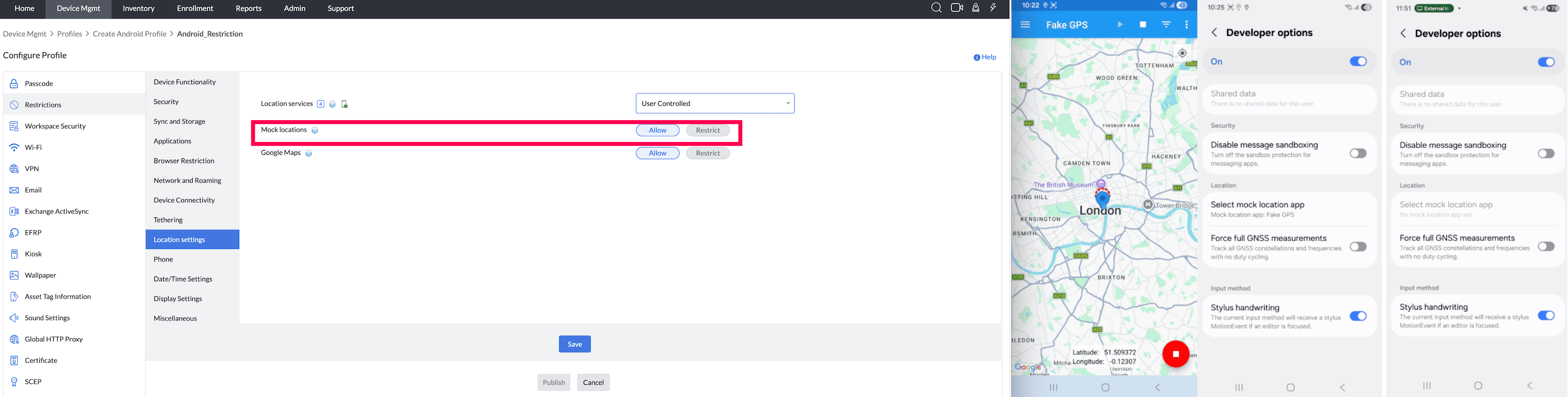
Task: Toggle Stylus handwriting on 10:25 screen
Action: tap(1358, 316)
